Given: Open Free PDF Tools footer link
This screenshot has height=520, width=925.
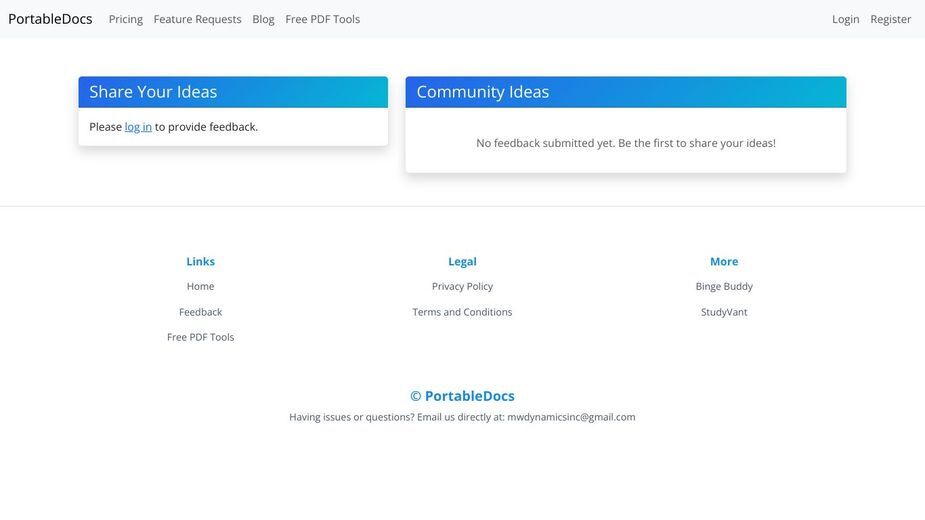Looking at the screenshot, I should click(x=201, y=337).
